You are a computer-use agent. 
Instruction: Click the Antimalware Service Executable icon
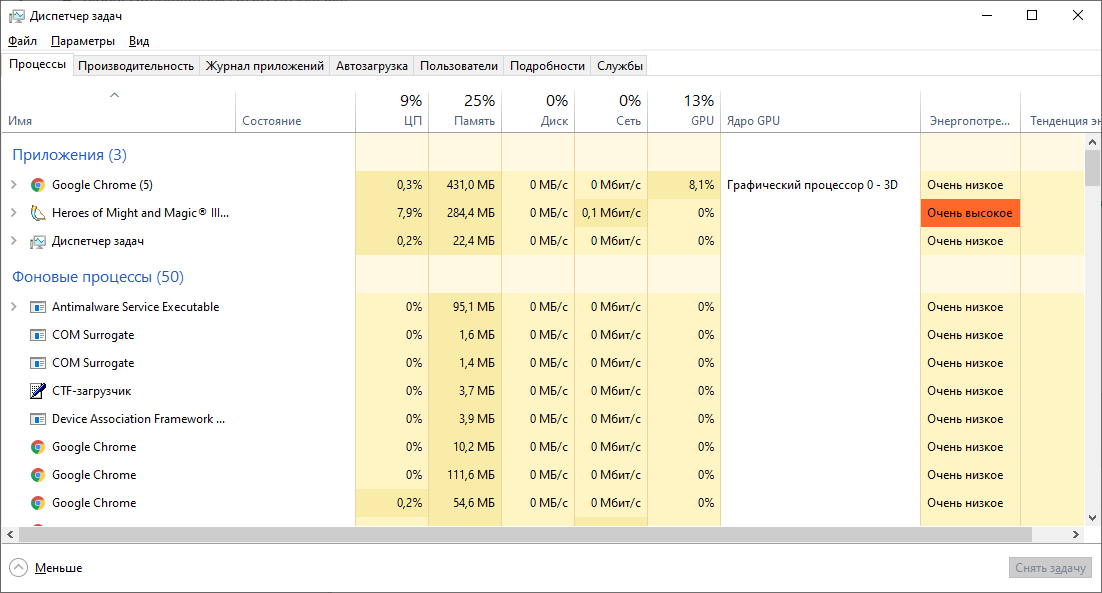click(x=38, y=307)
